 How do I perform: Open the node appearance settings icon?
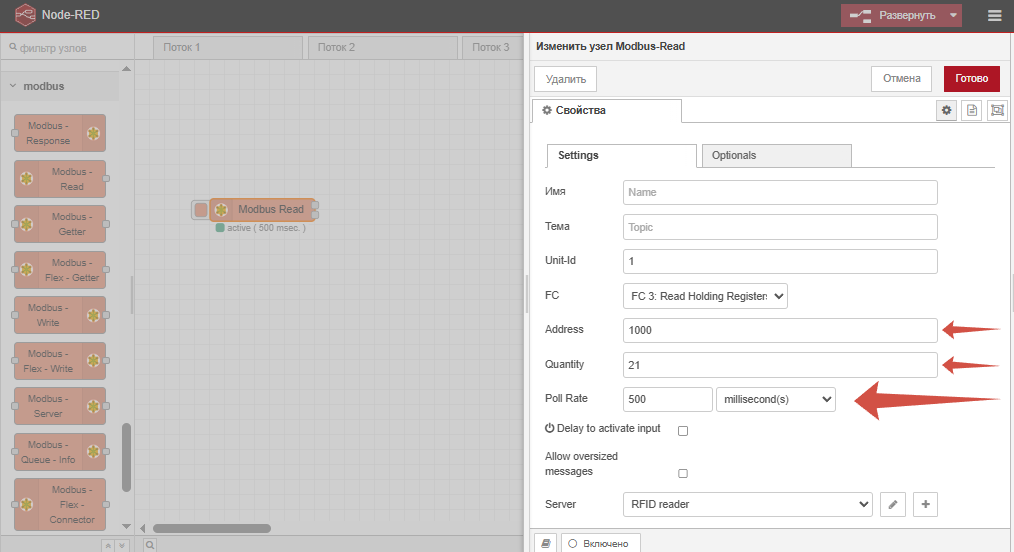tap(996, 111)
